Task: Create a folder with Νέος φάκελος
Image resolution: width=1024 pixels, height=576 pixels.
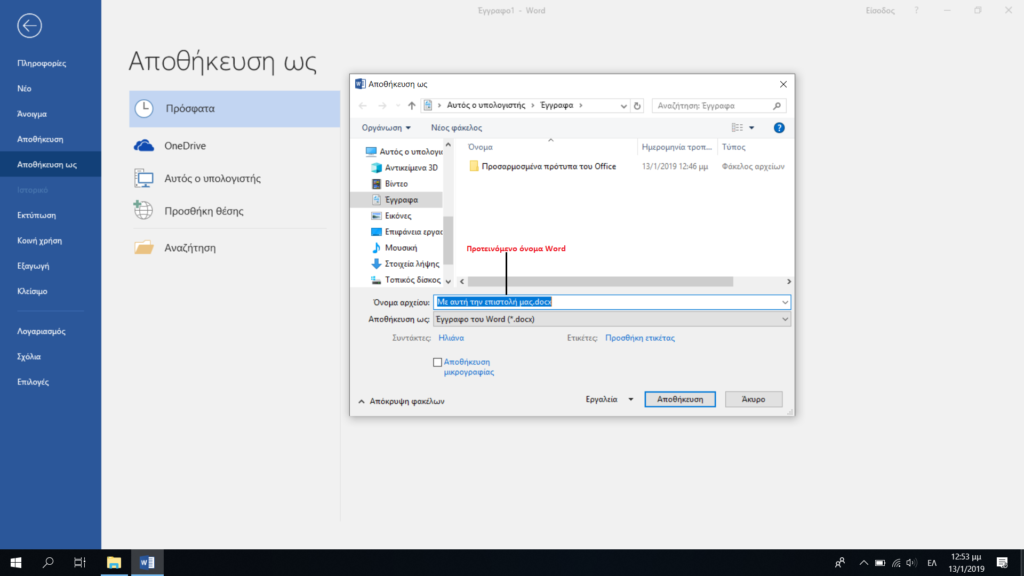Action: pyautogui.click(x=456, y=128)
